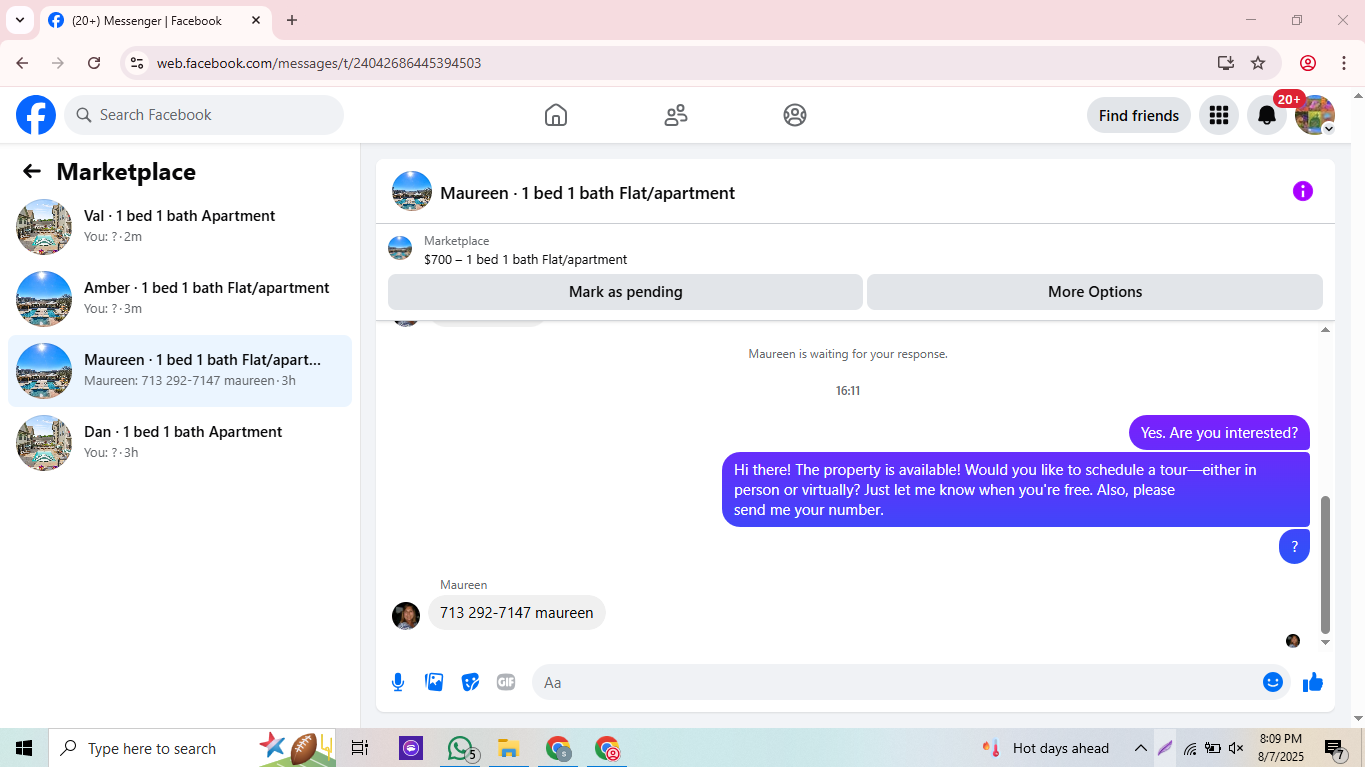Click the install app icon in address bar
1365x767 pixels.
[1225, 63]
